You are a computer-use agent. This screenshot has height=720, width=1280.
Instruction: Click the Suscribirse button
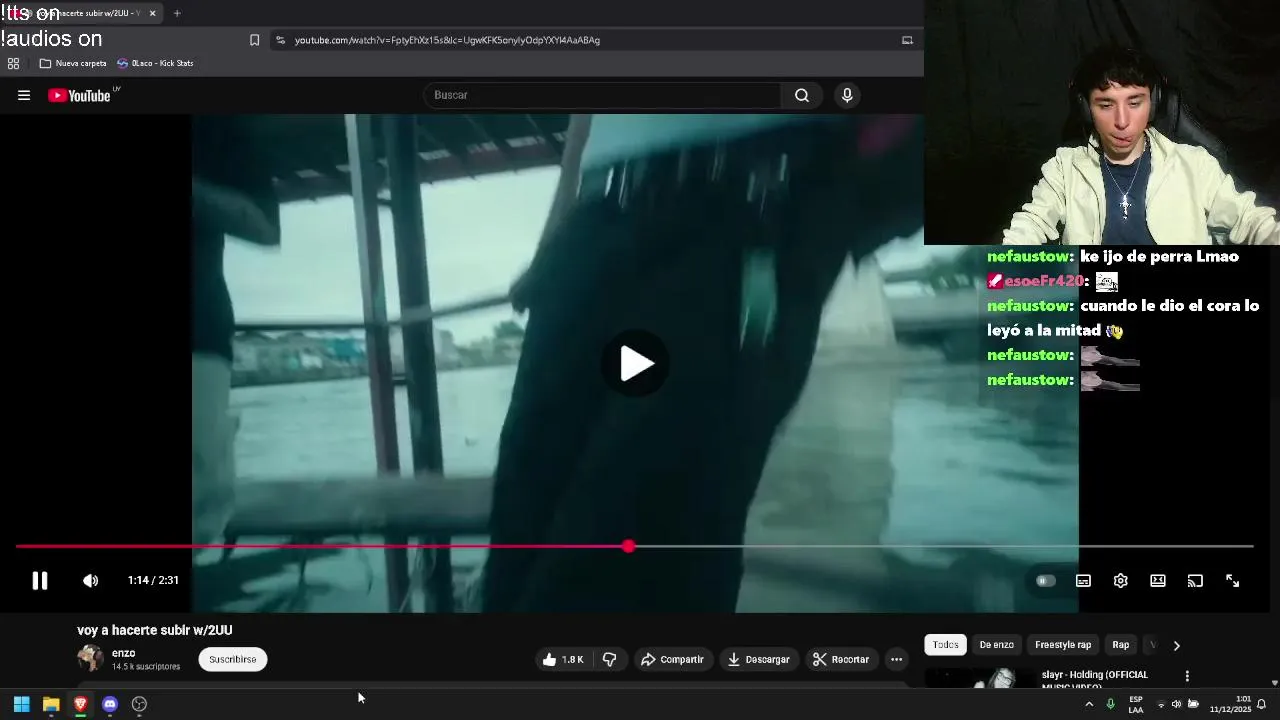pos(233,659)
